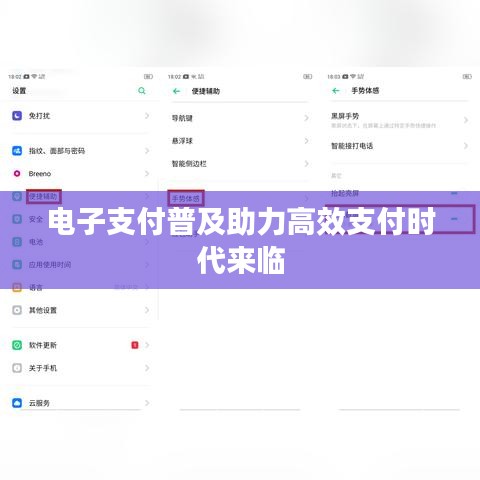Expand 关于手机 with its chevron arrow
Image resolution: width=480 pixels, height=480 pixels.
tap(147, 368)
